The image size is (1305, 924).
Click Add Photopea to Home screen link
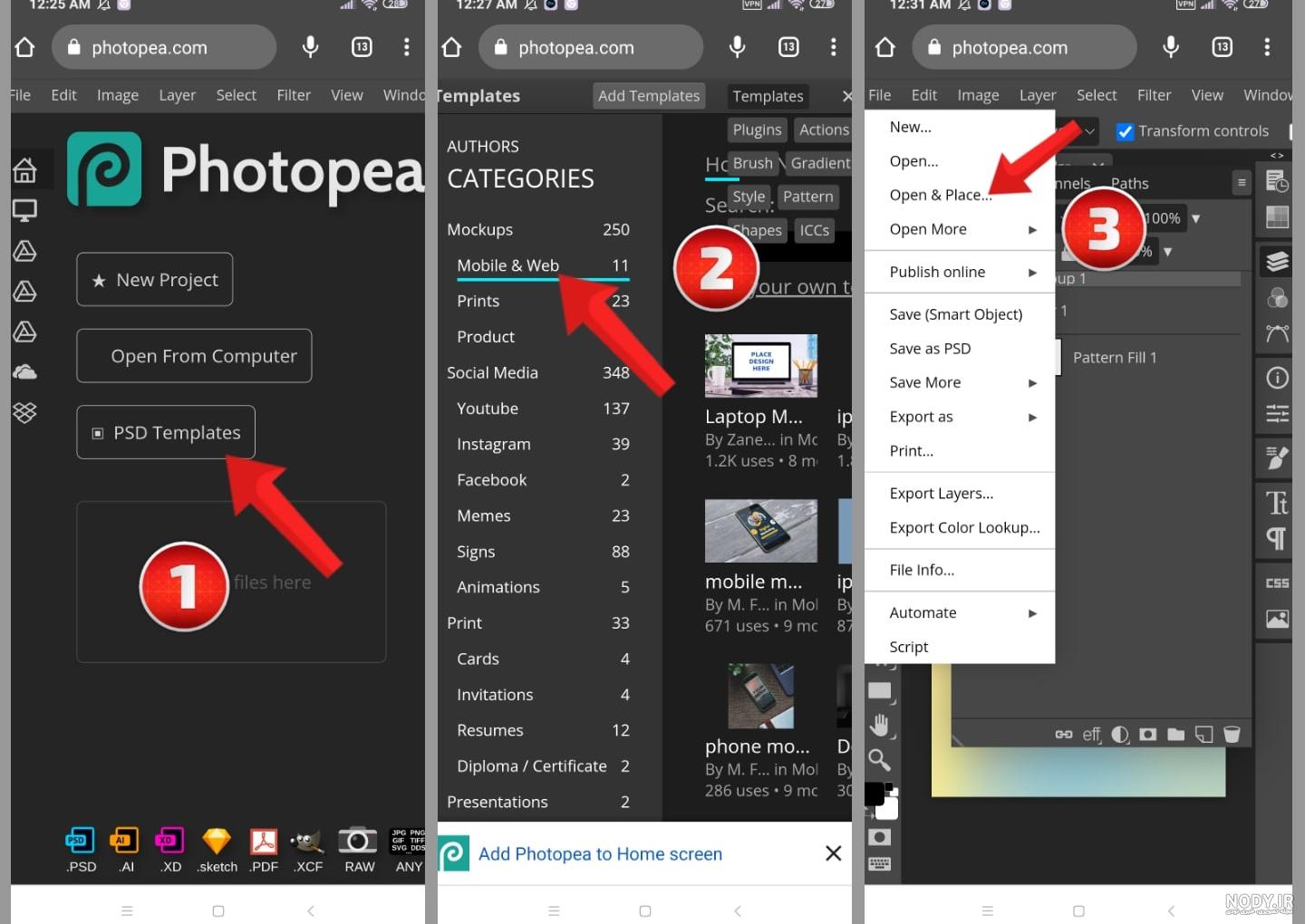[x=600, y=854]
